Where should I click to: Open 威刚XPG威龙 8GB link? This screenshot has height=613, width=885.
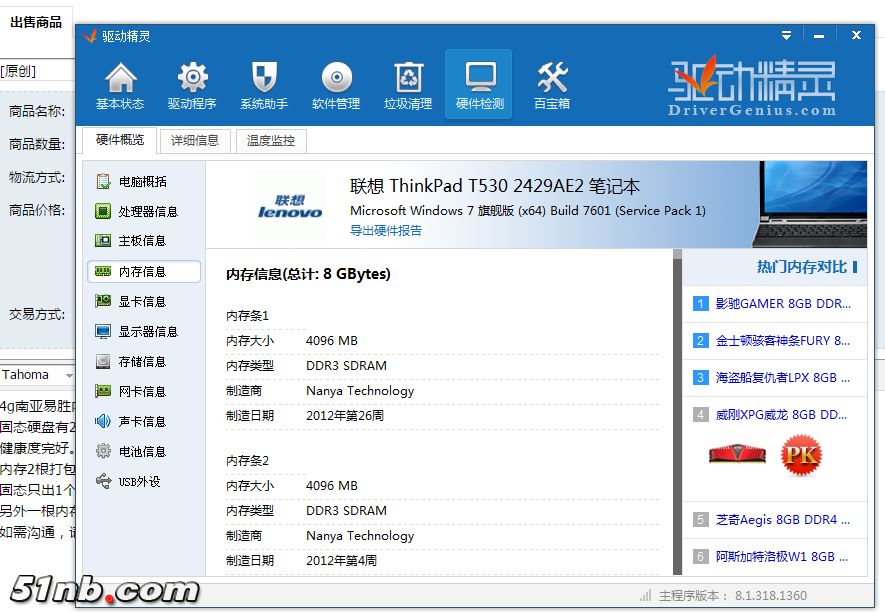coord(781,415)
